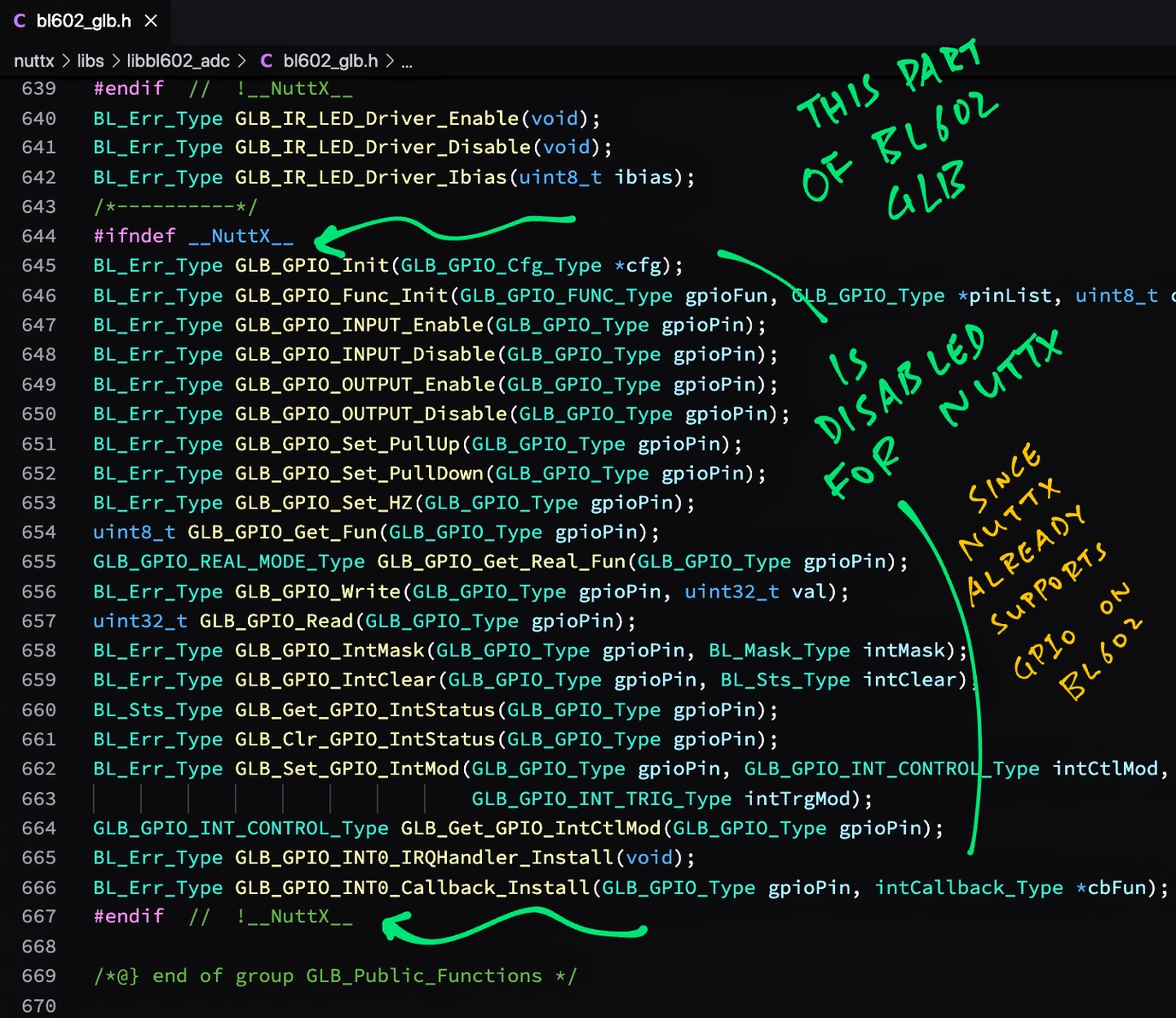Open the nuttx breadcrumb folder

[x=34, y=61]
